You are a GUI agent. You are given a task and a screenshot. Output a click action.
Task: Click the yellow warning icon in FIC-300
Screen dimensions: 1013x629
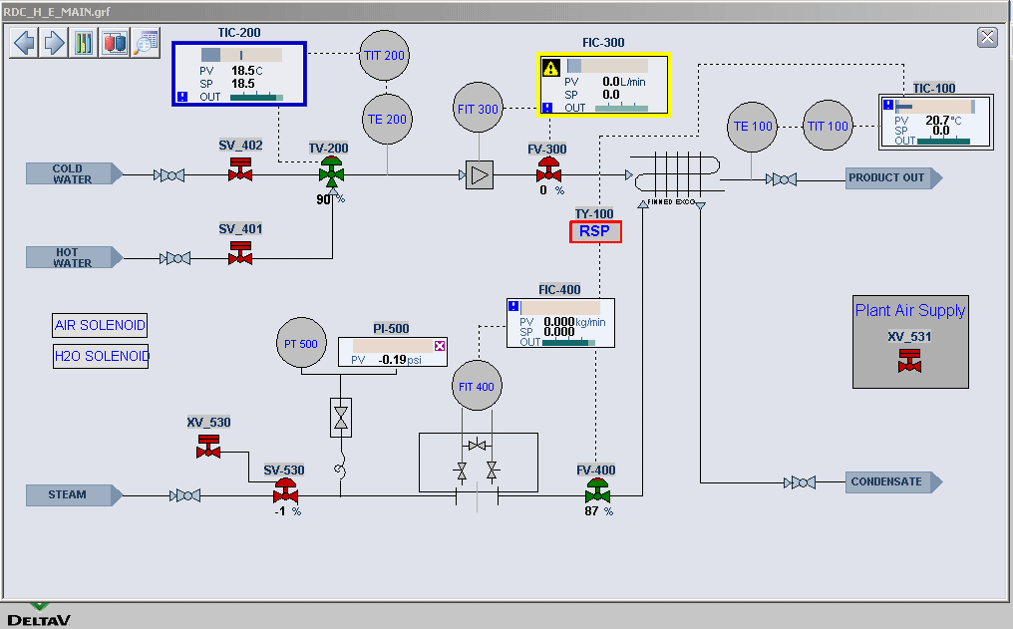[551, 68]
